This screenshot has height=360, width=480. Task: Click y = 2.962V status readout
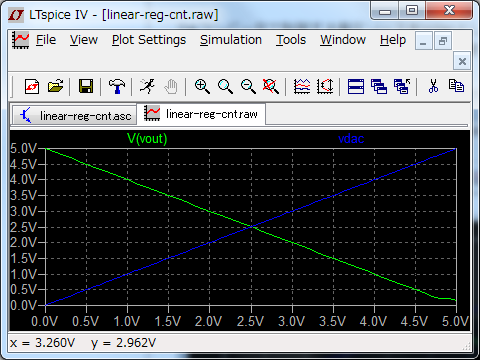123,343
